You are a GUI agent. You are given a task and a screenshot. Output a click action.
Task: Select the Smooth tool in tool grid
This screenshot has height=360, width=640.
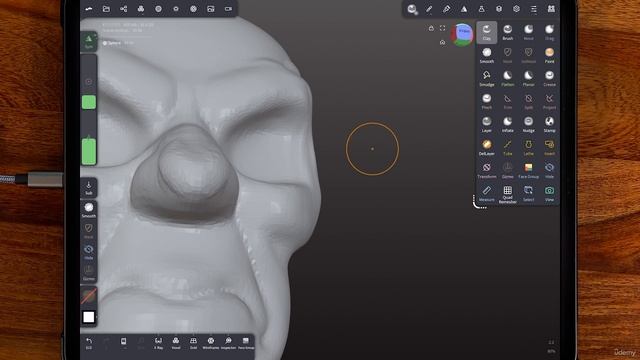click(x=487, y=55)
